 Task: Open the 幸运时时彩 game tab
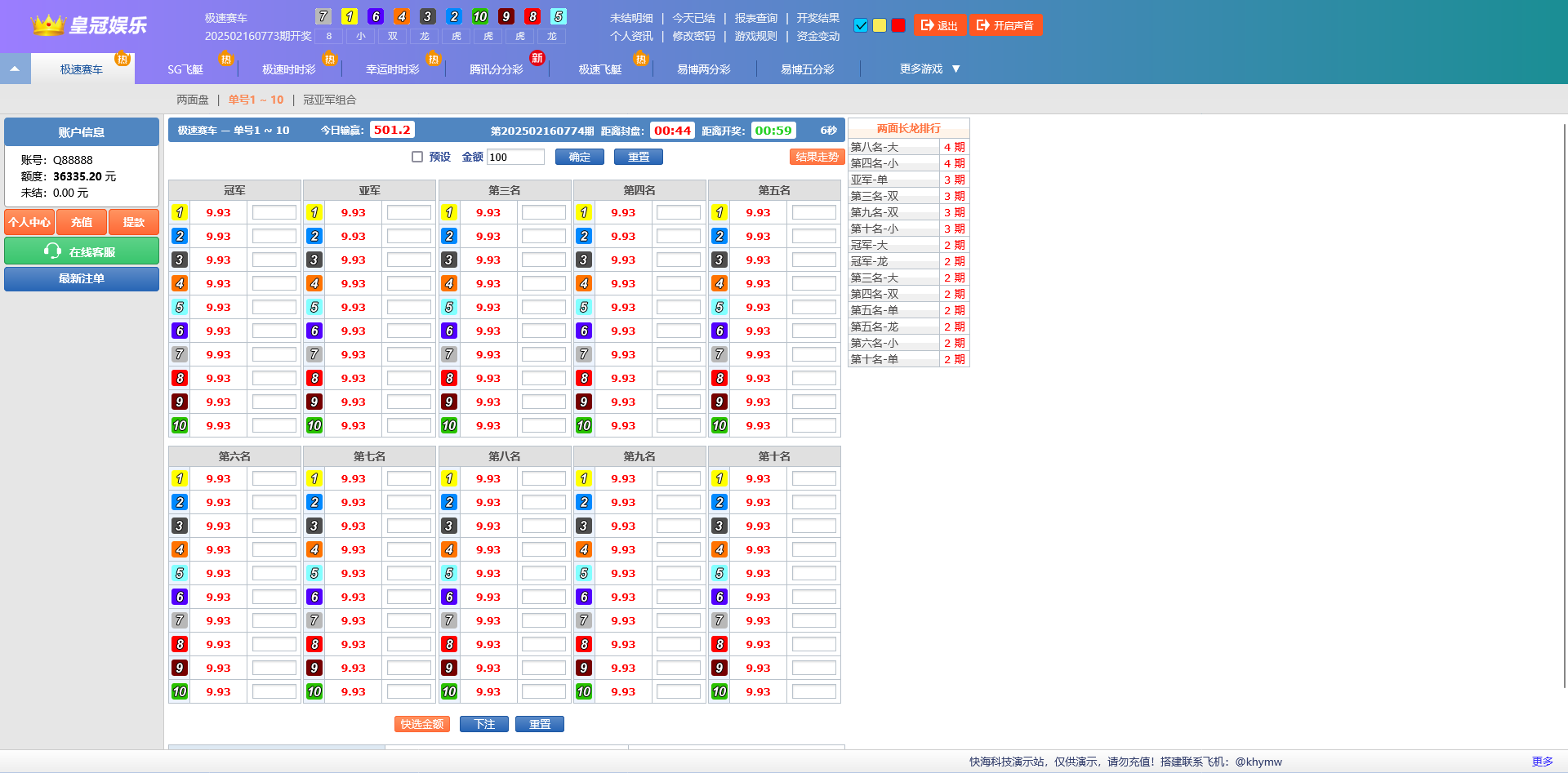[393, 69]
